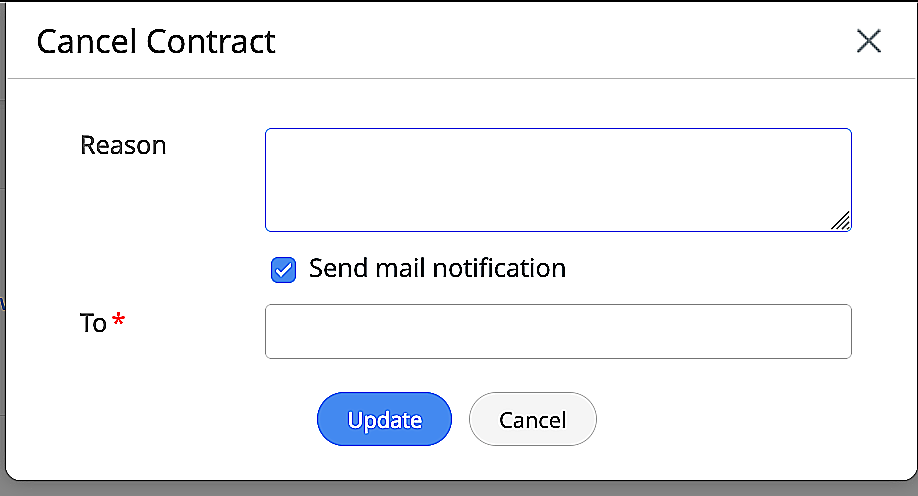
Task: Disable sending the mail notification
Action: pyautogui.click(x=284, y=269)
